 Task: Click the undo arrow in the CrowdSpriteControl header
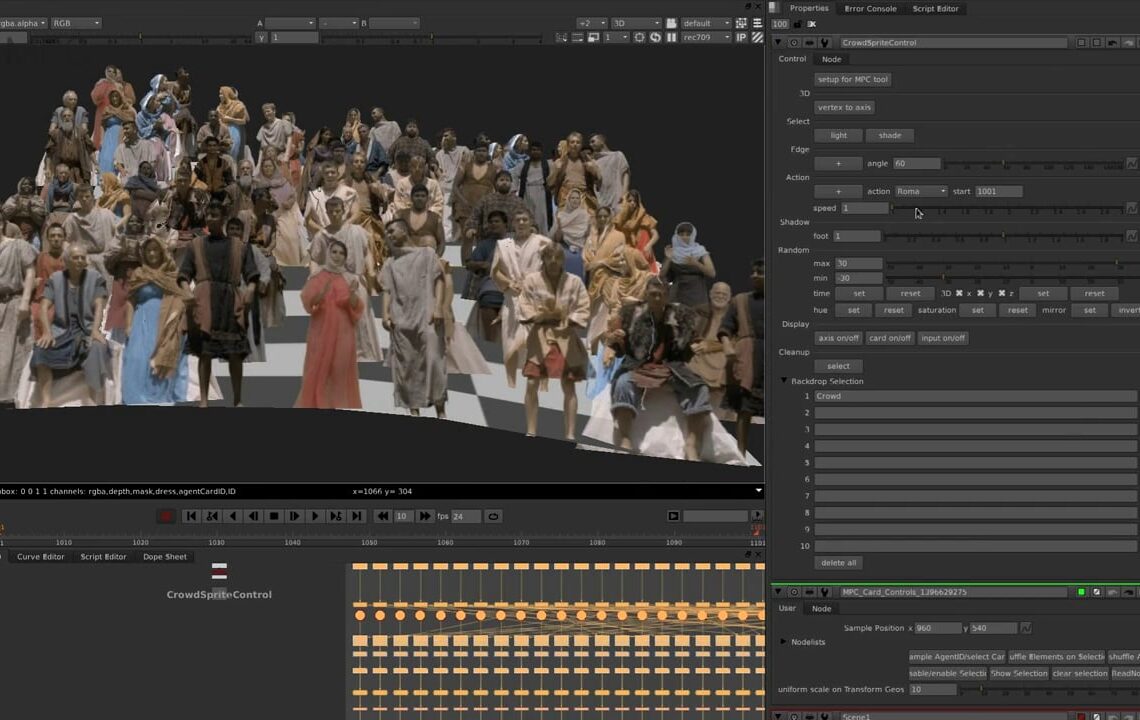click(x=1111, y=42)
